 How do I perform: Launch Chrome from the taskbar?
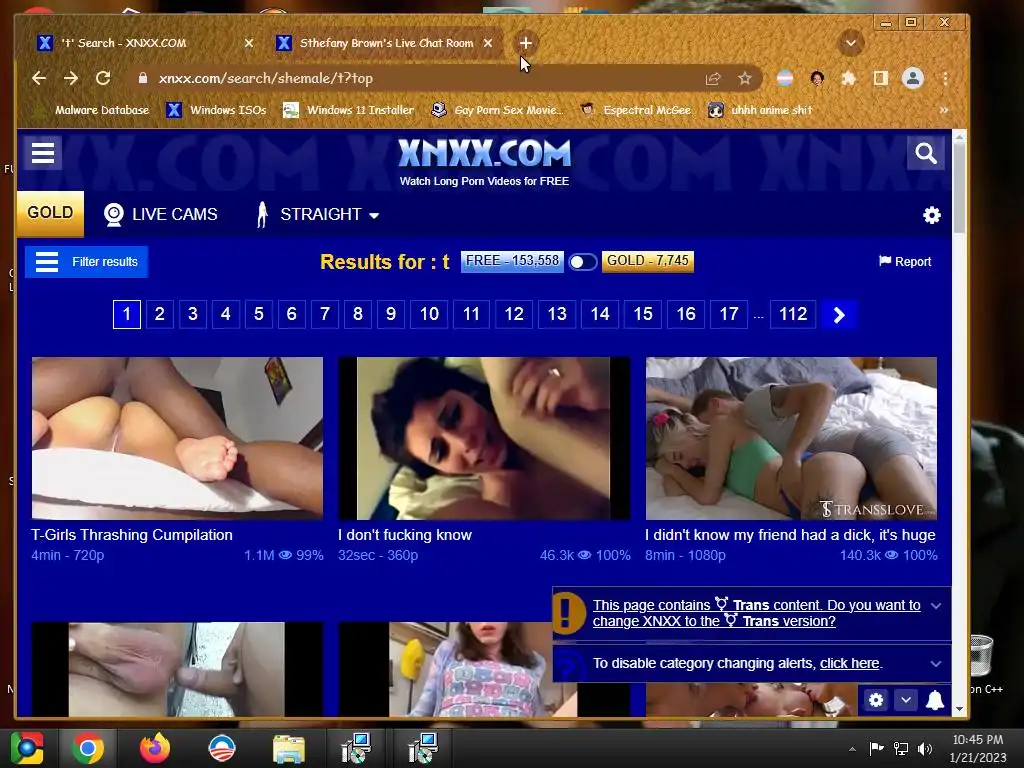coord(88,748)
